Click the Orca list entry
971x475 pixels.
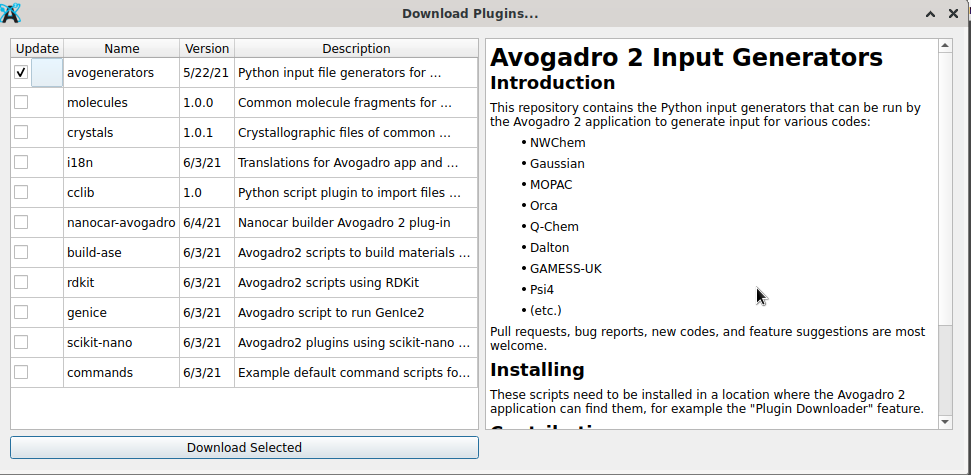click(544, 206)
